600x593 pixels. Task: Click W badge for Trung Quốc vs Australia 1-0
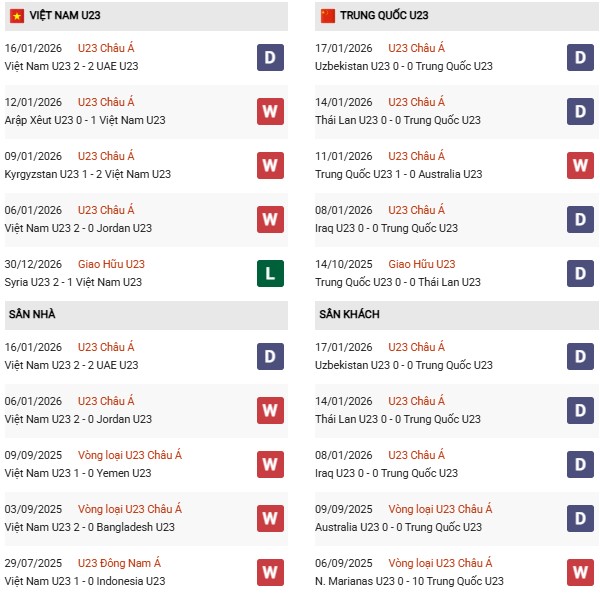(x=580, y=165)
